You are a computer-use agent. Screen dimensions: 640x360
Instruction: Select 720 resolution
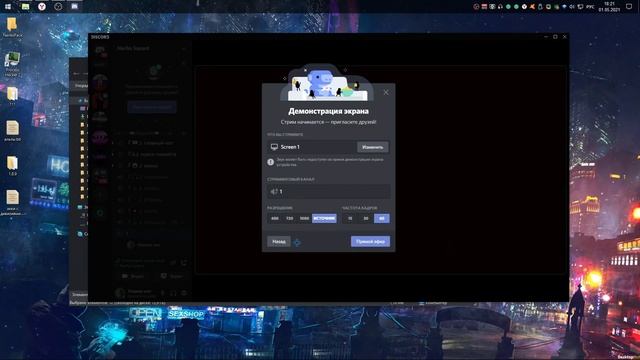[x=289, y=218]
